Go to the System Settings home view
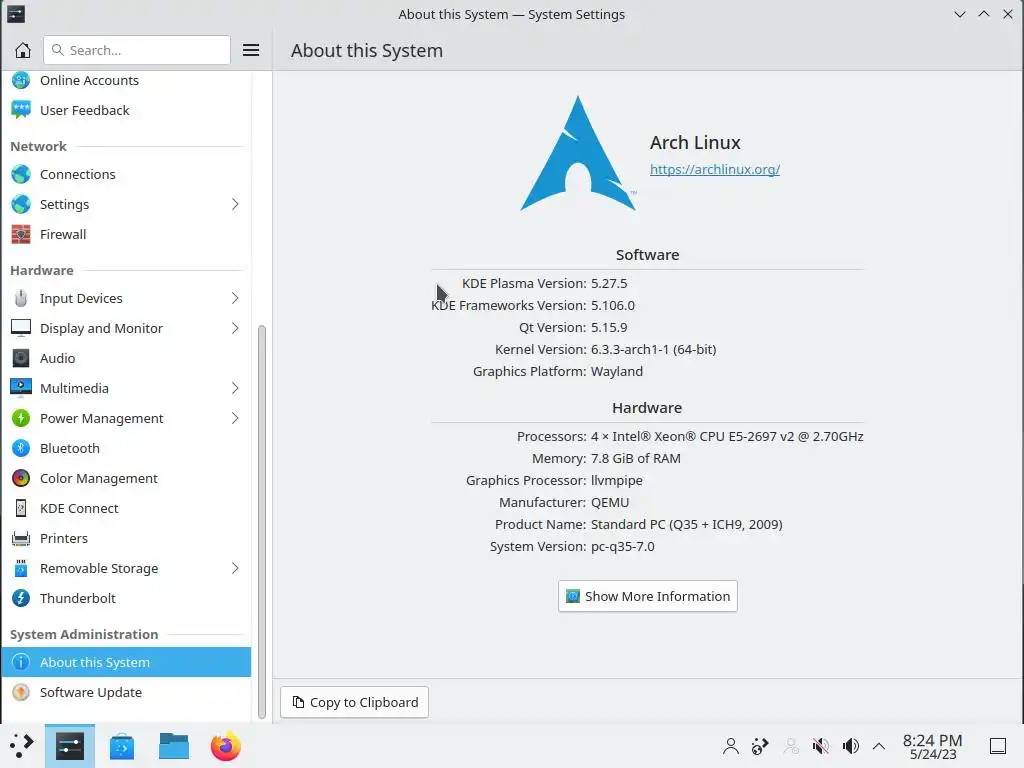This screenshot has width=1024, height=768. [23, 50]
